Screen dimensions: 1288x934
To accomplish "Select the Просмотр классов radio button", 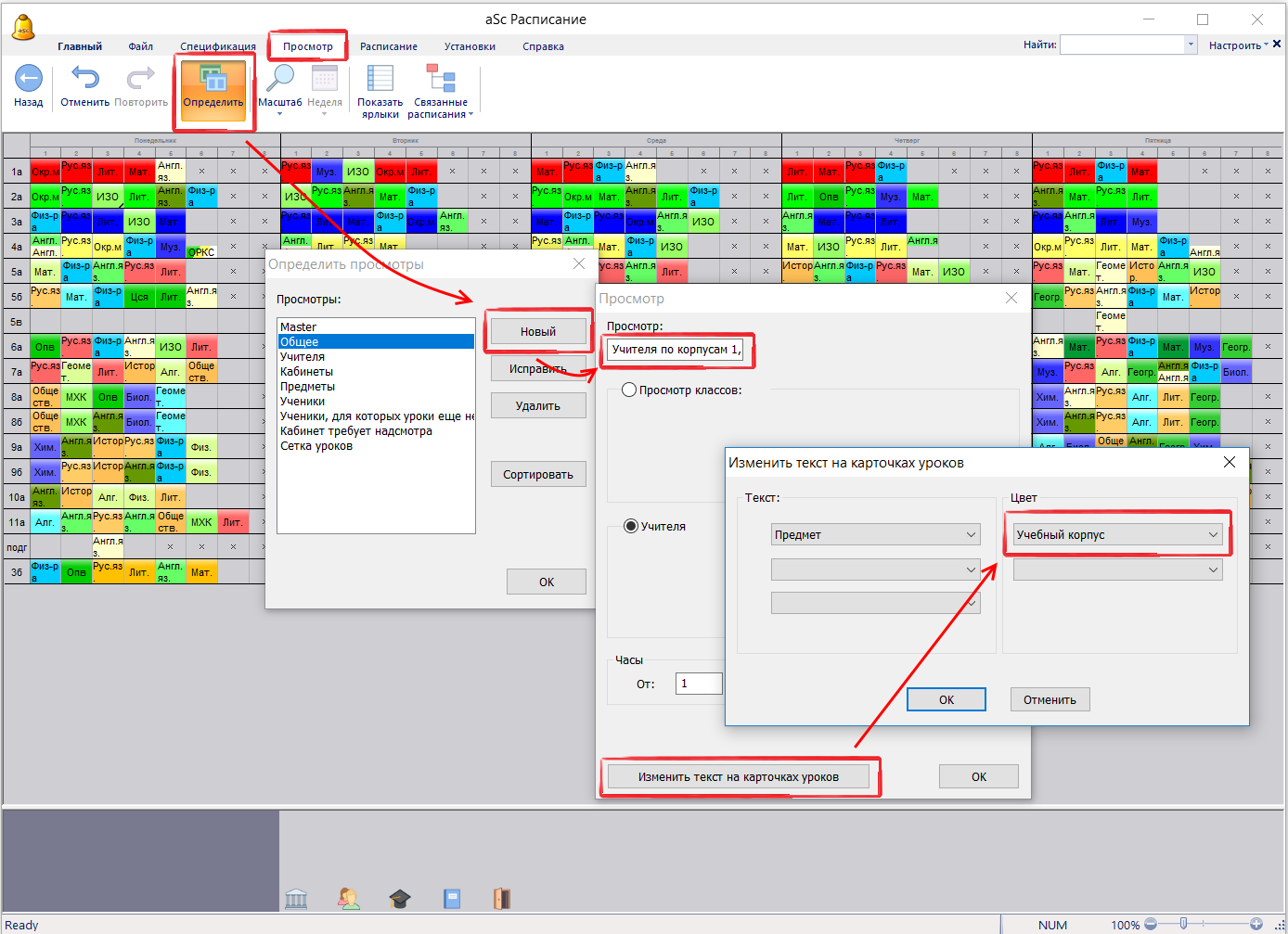I will tap(629, 390).
